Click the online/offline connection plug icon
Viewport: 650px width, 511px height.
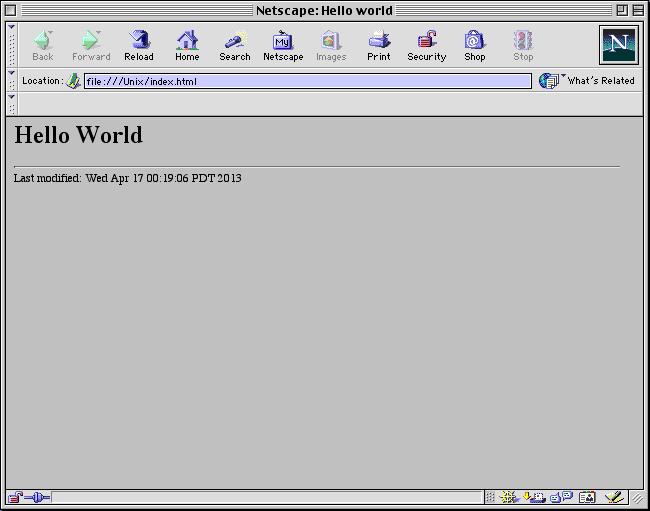click(37, 497)
